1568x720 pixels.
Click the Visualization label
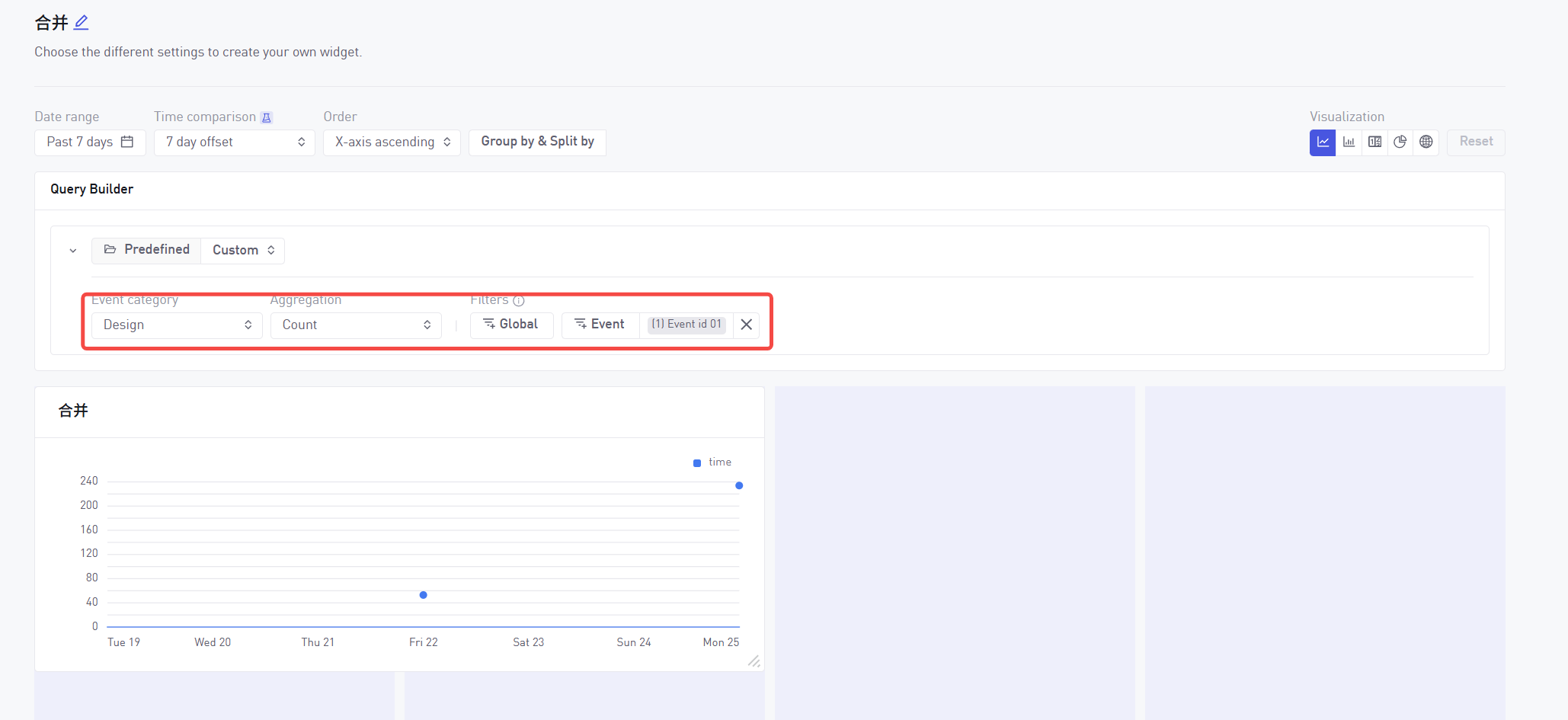1347,117
